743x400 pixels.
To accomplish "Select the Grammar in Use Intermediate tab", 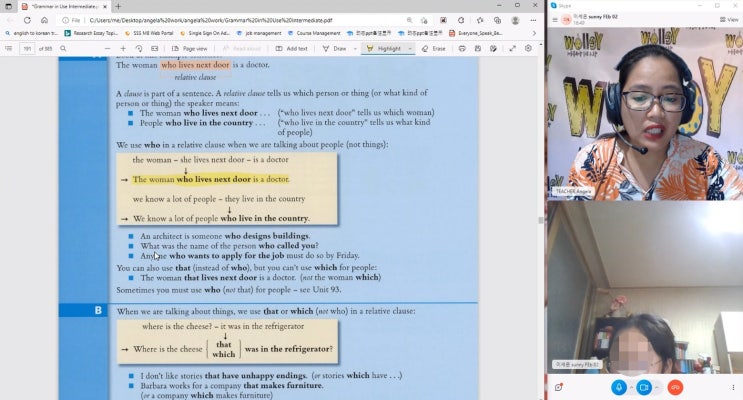I will (62, 6).
